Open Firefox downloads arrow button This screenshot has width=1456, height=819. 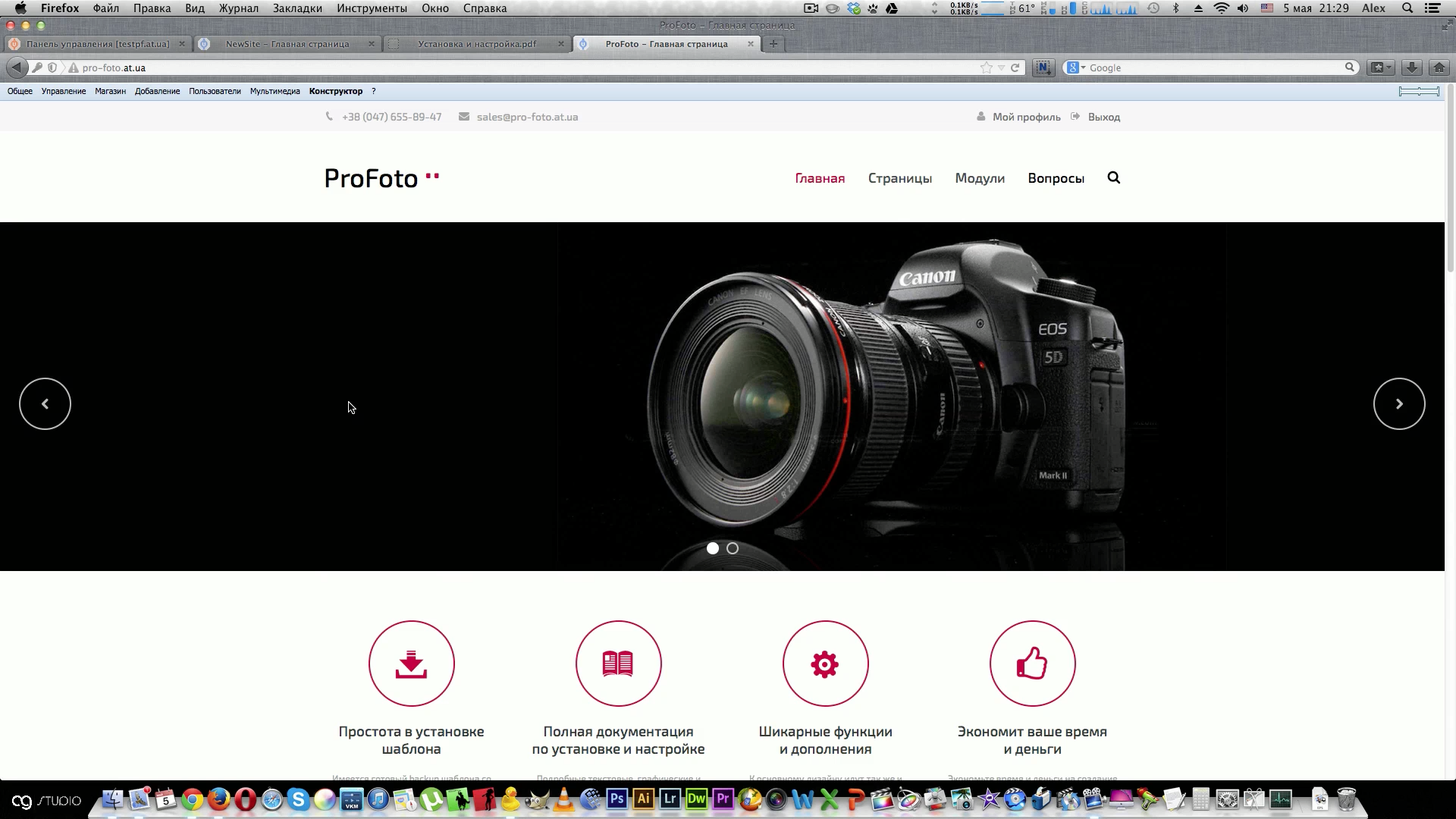pyautogui.click(x=1411, y=67)
